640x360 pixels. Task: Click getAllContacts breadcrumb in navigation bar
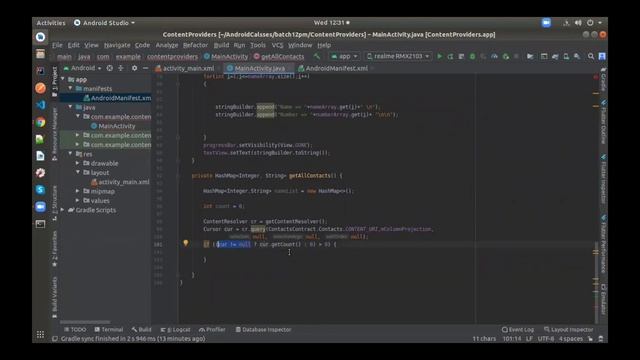(279, 56)
